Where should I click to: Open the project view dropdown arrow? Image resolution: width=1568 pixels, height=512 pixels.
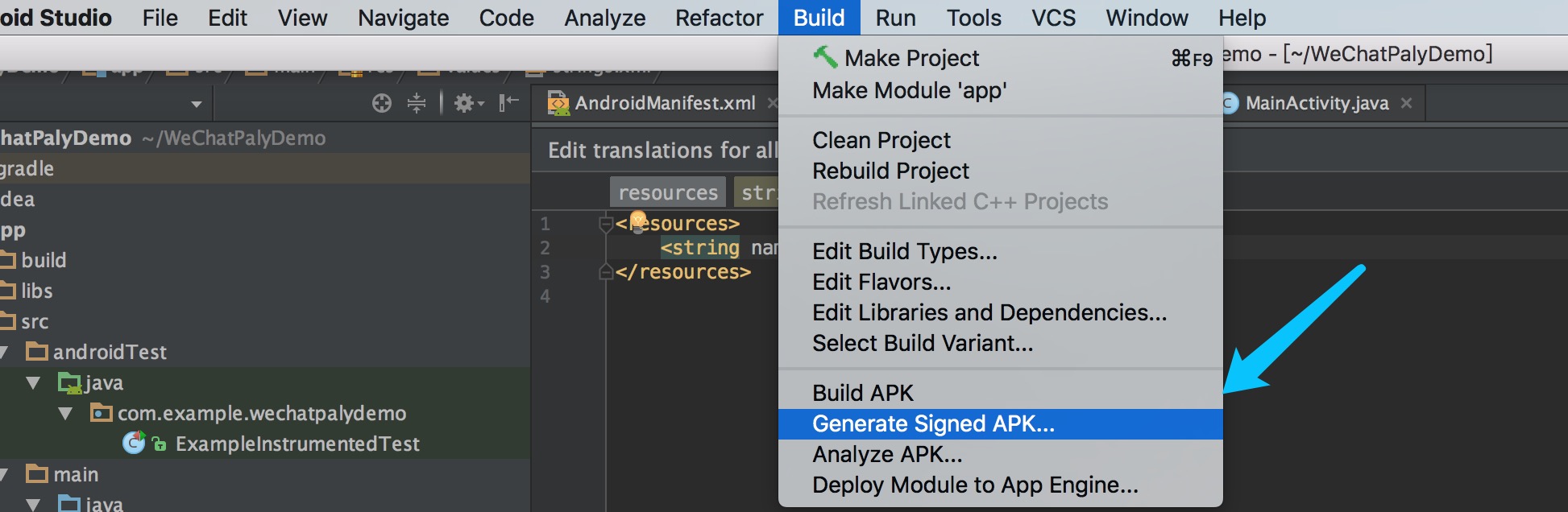click(x=196, y=105)
